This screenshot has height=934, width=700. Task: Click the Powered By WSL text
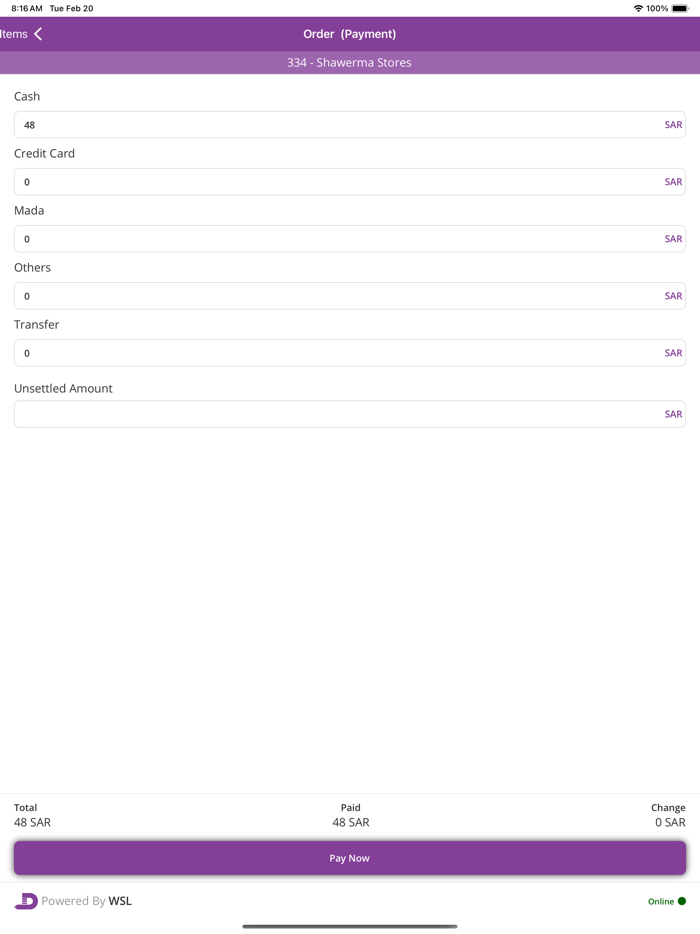pos(87,901)
